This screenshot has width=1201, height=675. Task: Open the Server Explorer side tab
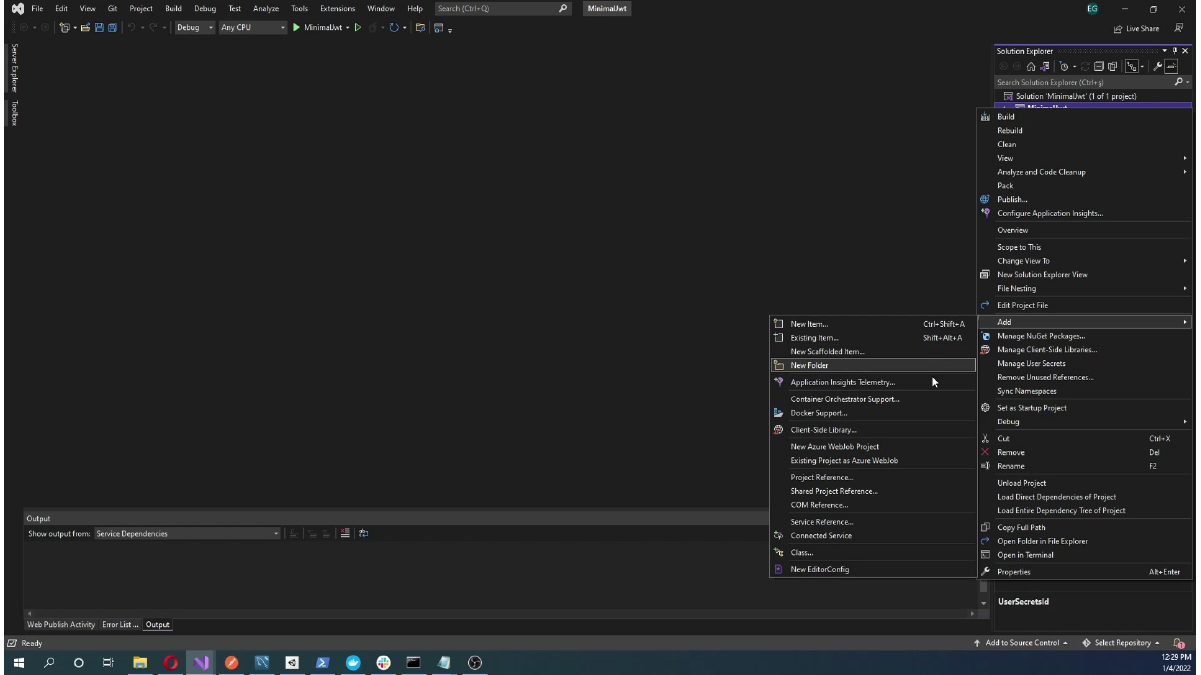click(x=14, y=67)
